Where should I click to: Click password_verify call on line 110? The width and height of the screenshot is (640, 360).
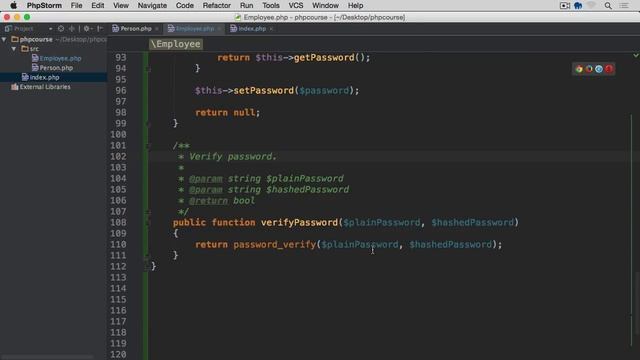click(275, 244)
